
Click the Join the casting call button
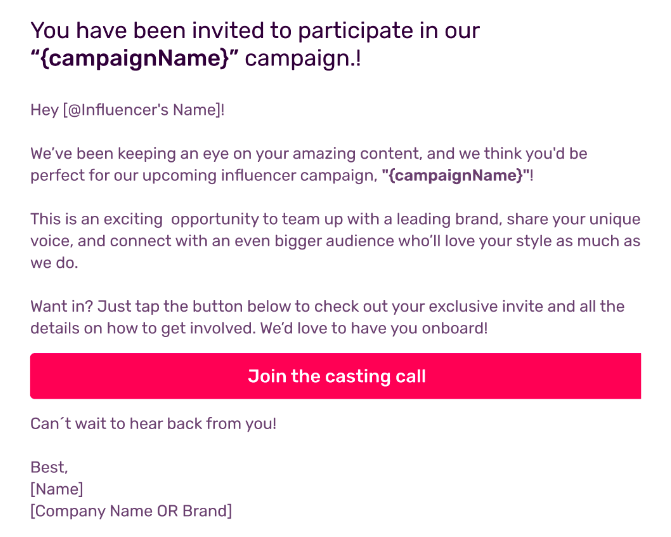[336, 376]
